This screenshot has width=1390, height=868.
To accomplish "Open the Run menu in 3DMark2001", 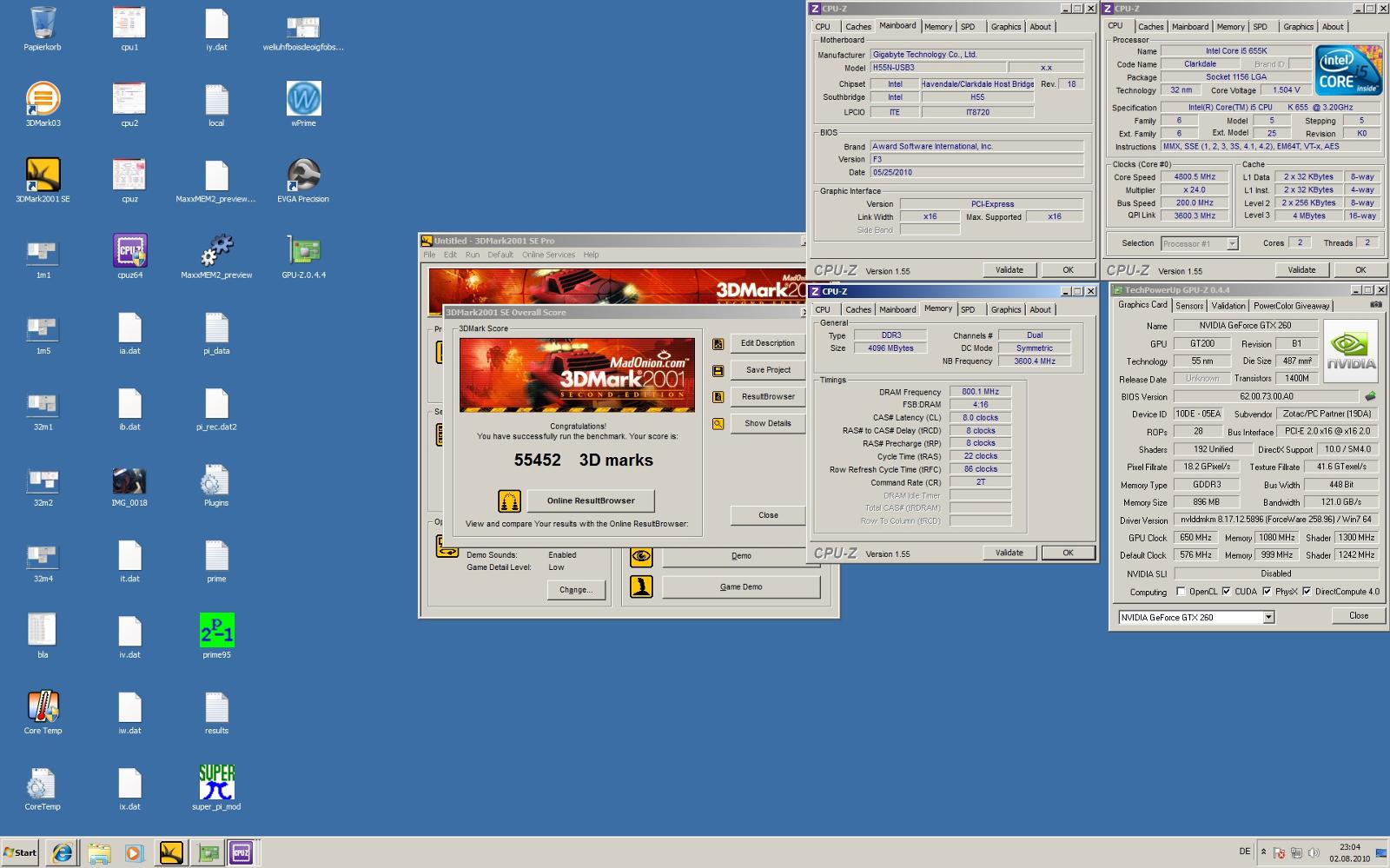I will [473, 255].
